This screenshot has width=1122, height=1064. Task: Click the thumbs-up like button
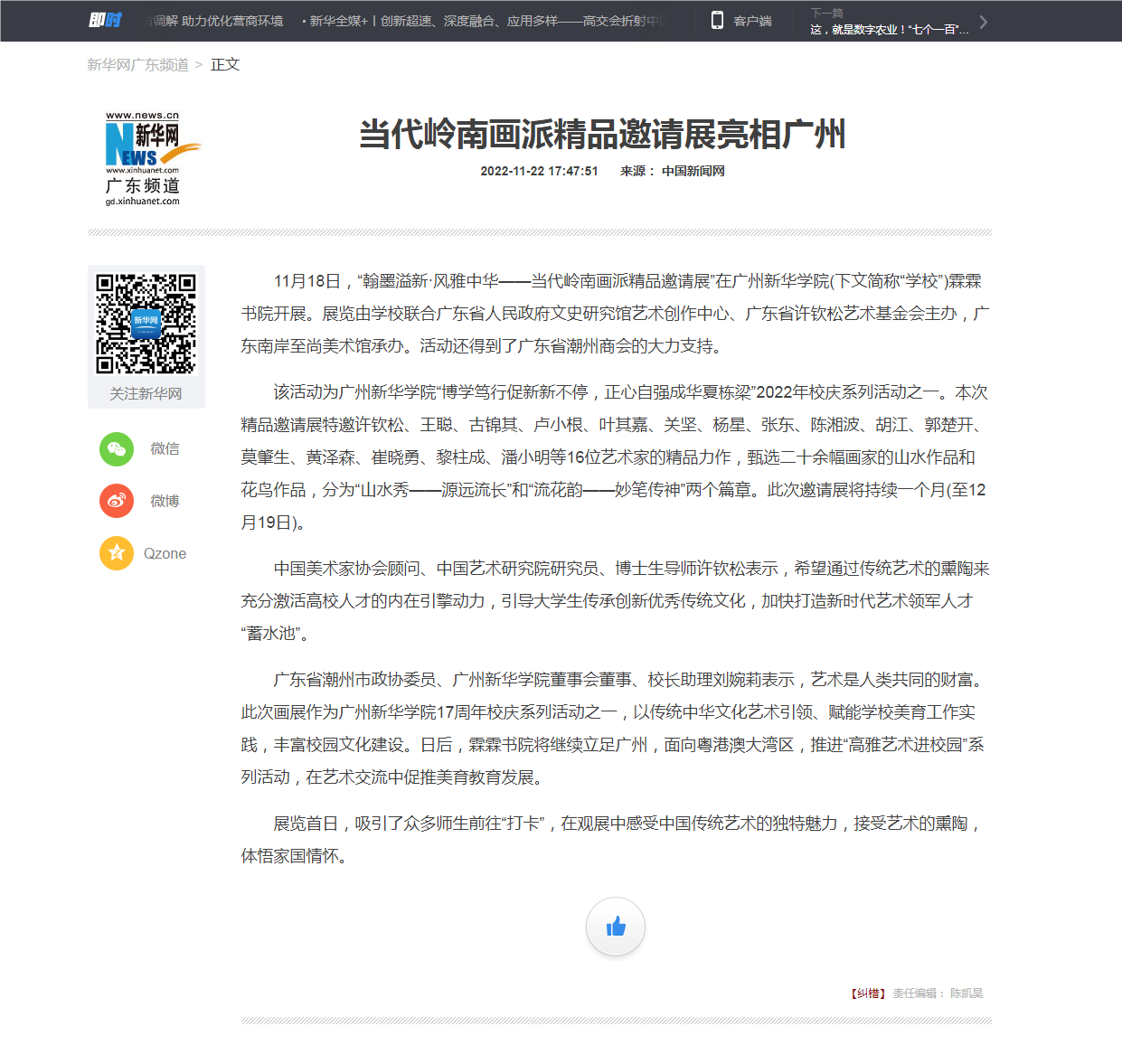616,927
